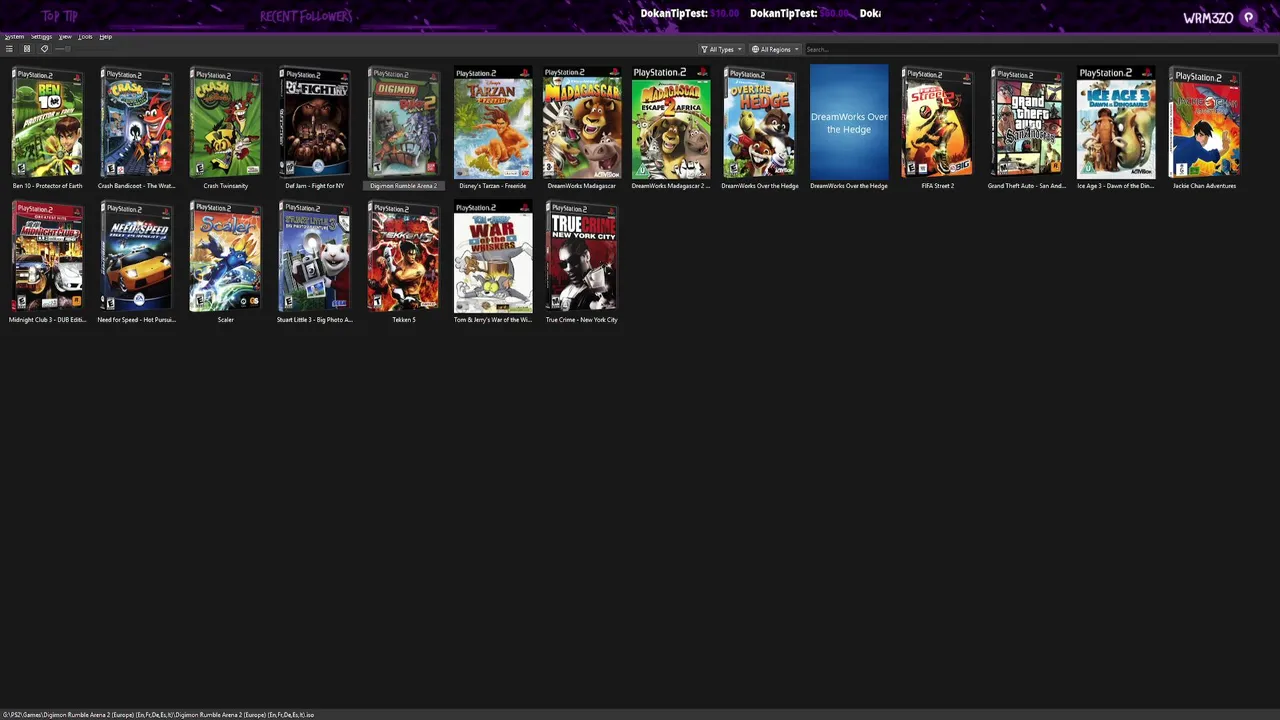Image resolution: width=1280 pixels, height=720 pixels.
Task: Select Def Jam Fight for NY cover
Action: click(314, 123)
